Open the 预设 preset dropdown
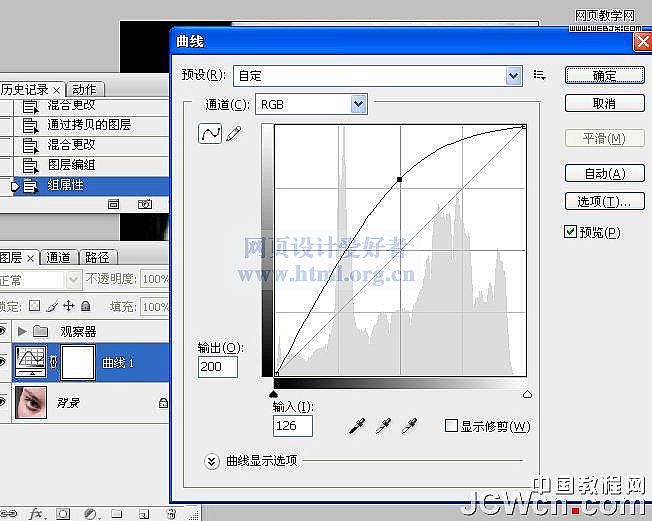This screenshot has height=521, width=652. point(514,76)
